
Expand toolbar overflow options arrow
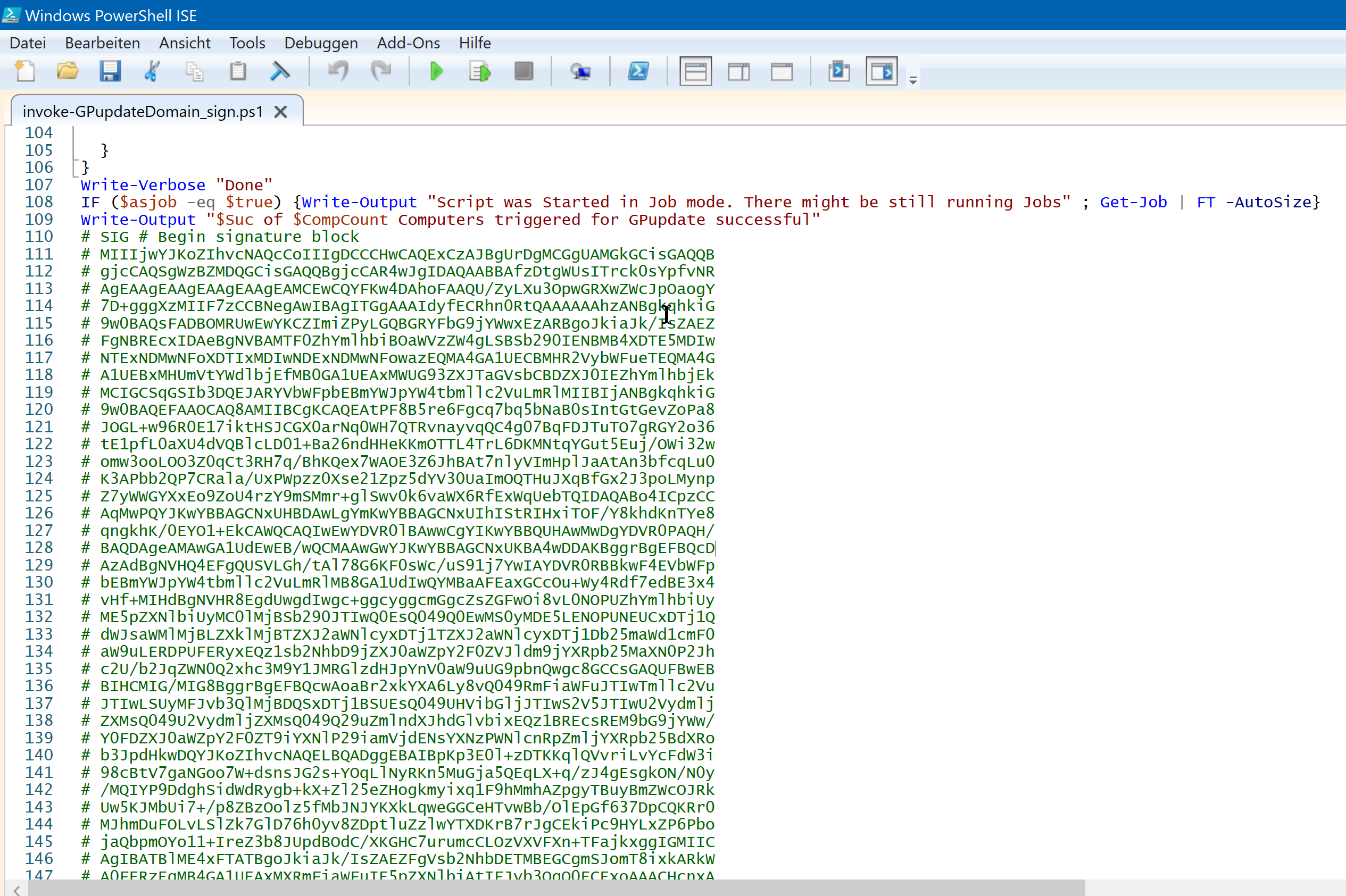[913, 81]
